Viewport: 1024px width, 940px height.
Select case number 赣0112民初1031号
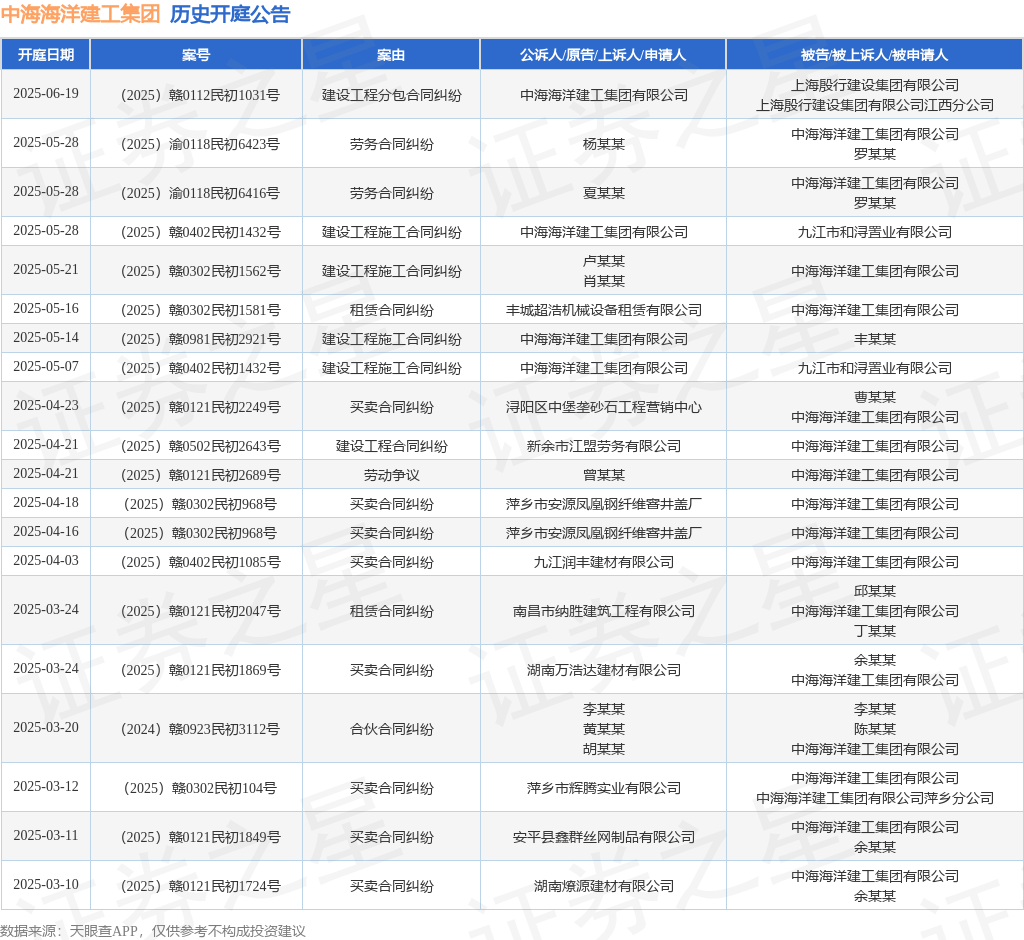click(200, 95)
